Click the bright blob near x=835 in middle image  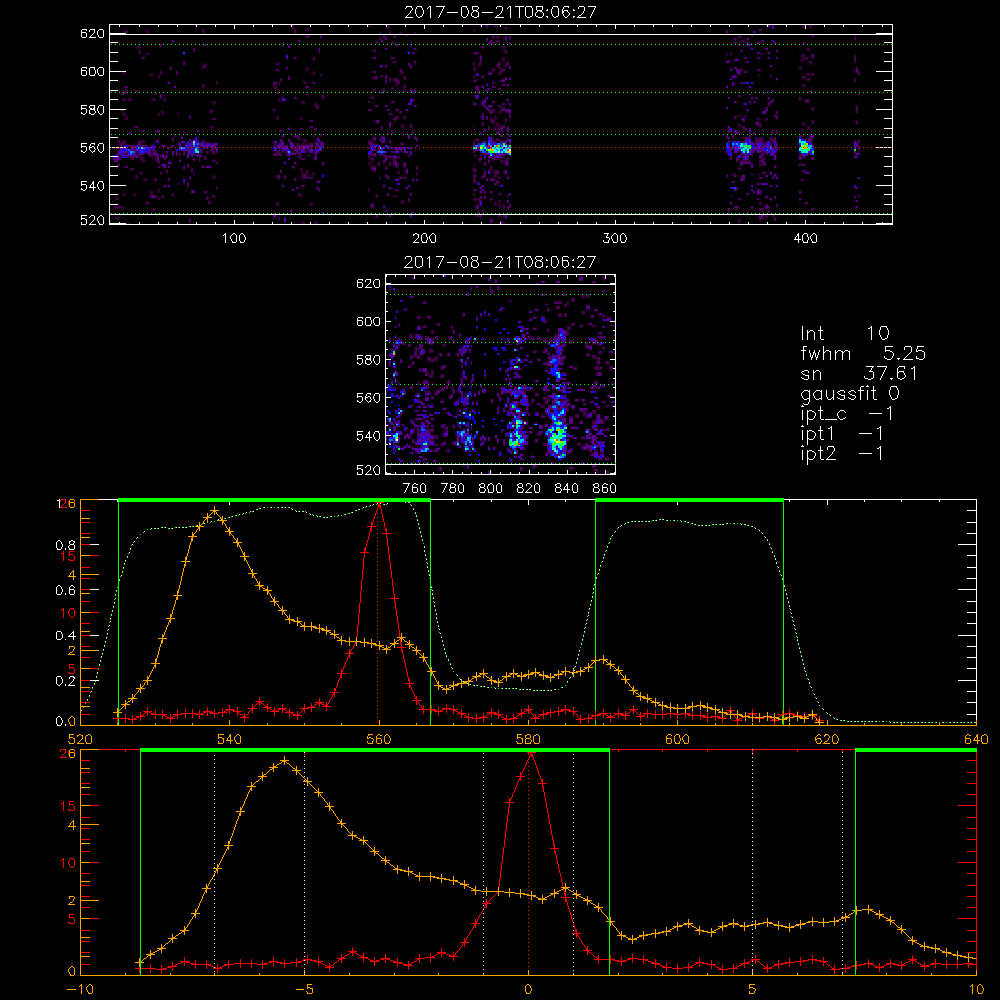coord(557,437)
